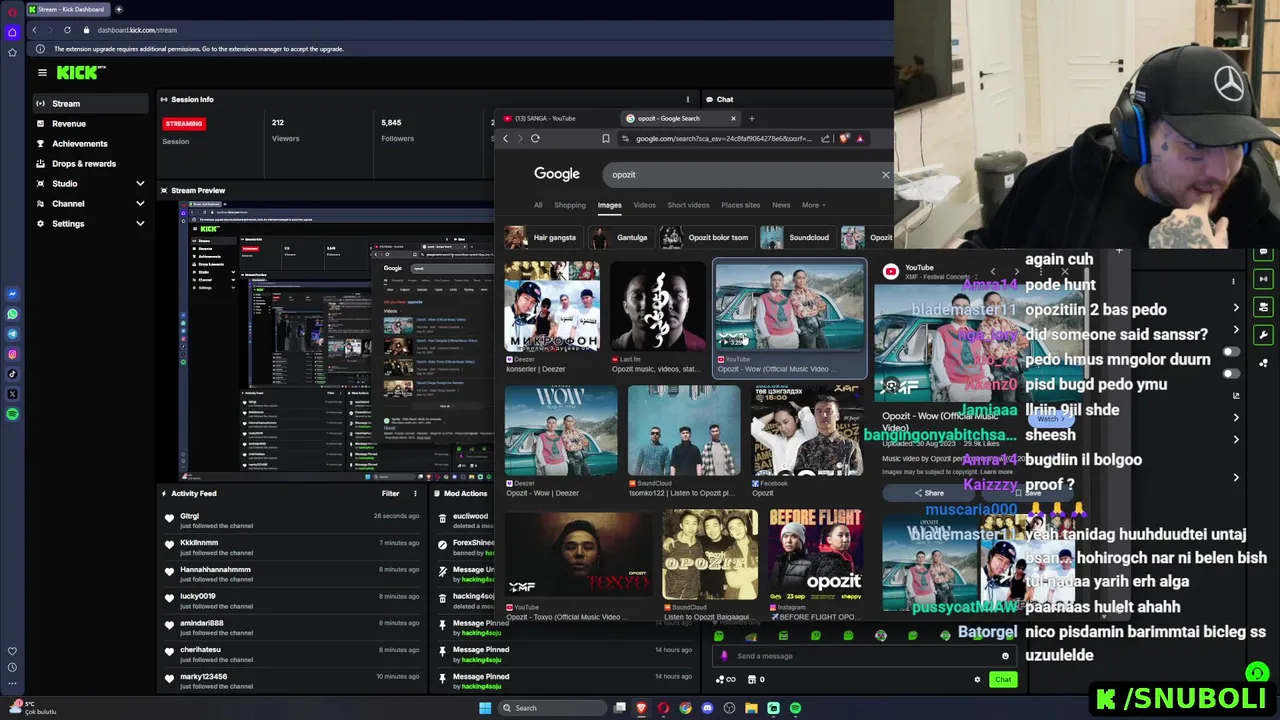1280x720 pixels.
Task: Open WhatsApp in Opera sidebar
Action: click(12, 314)
